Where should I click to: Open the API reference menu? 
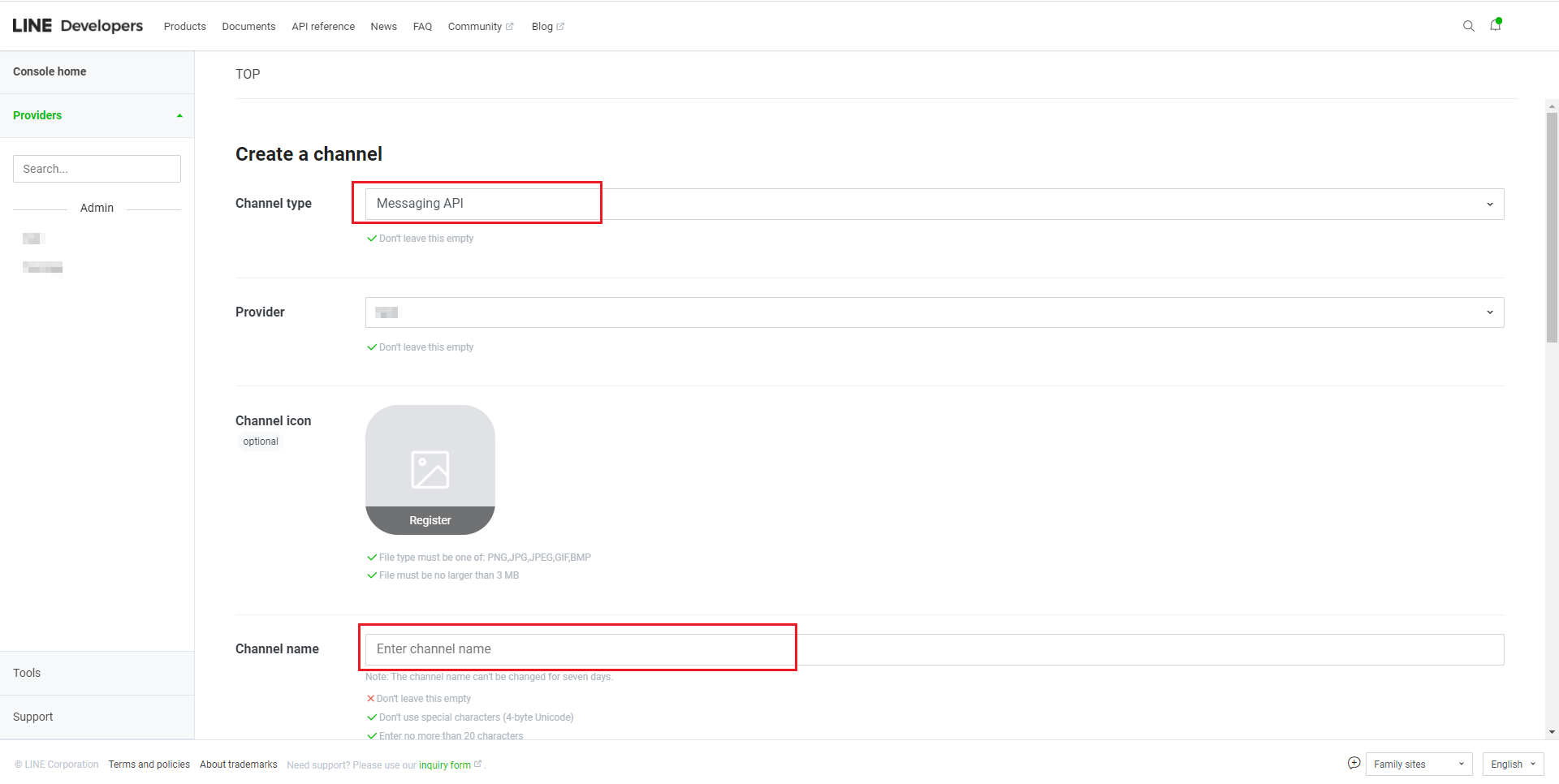click(x=322, y=26)
